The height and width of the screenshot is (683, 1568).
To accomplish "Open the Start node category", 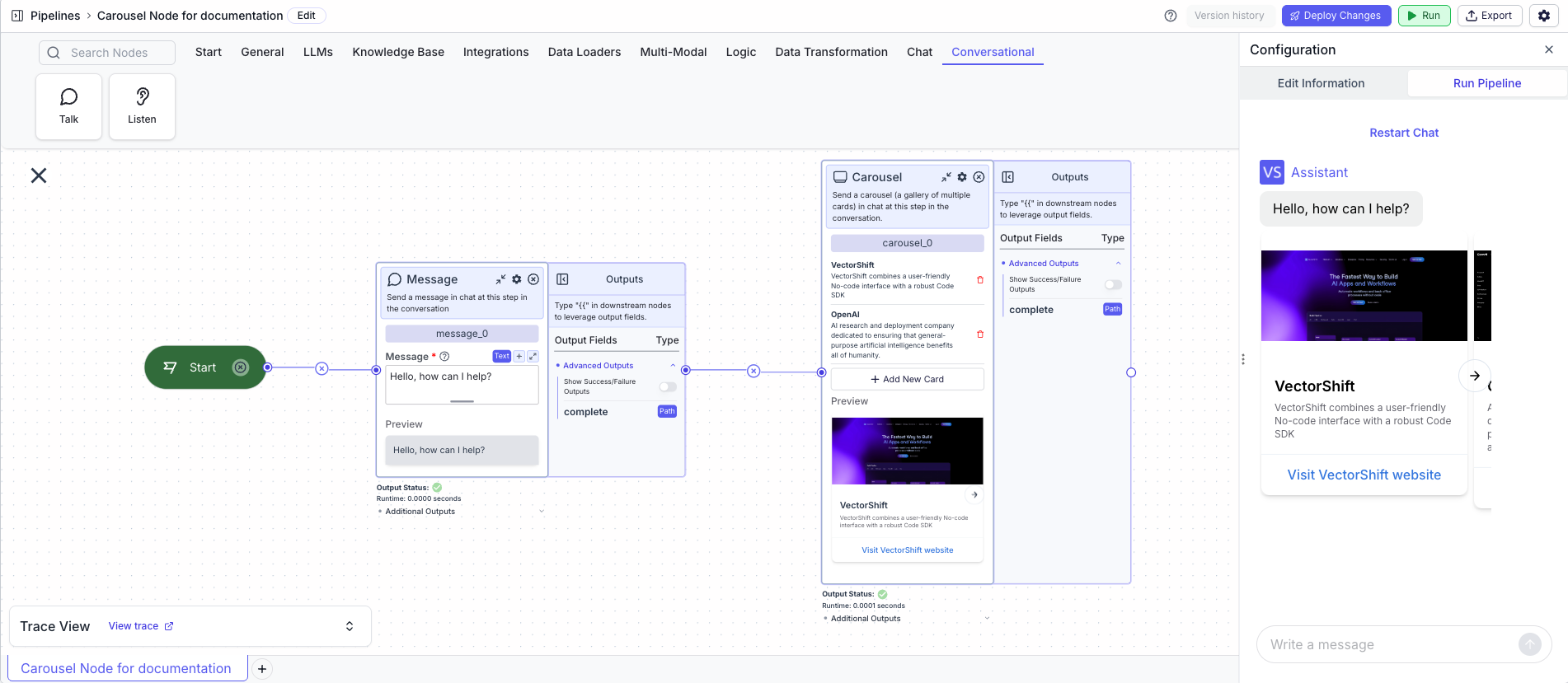I will pos(209,52).
